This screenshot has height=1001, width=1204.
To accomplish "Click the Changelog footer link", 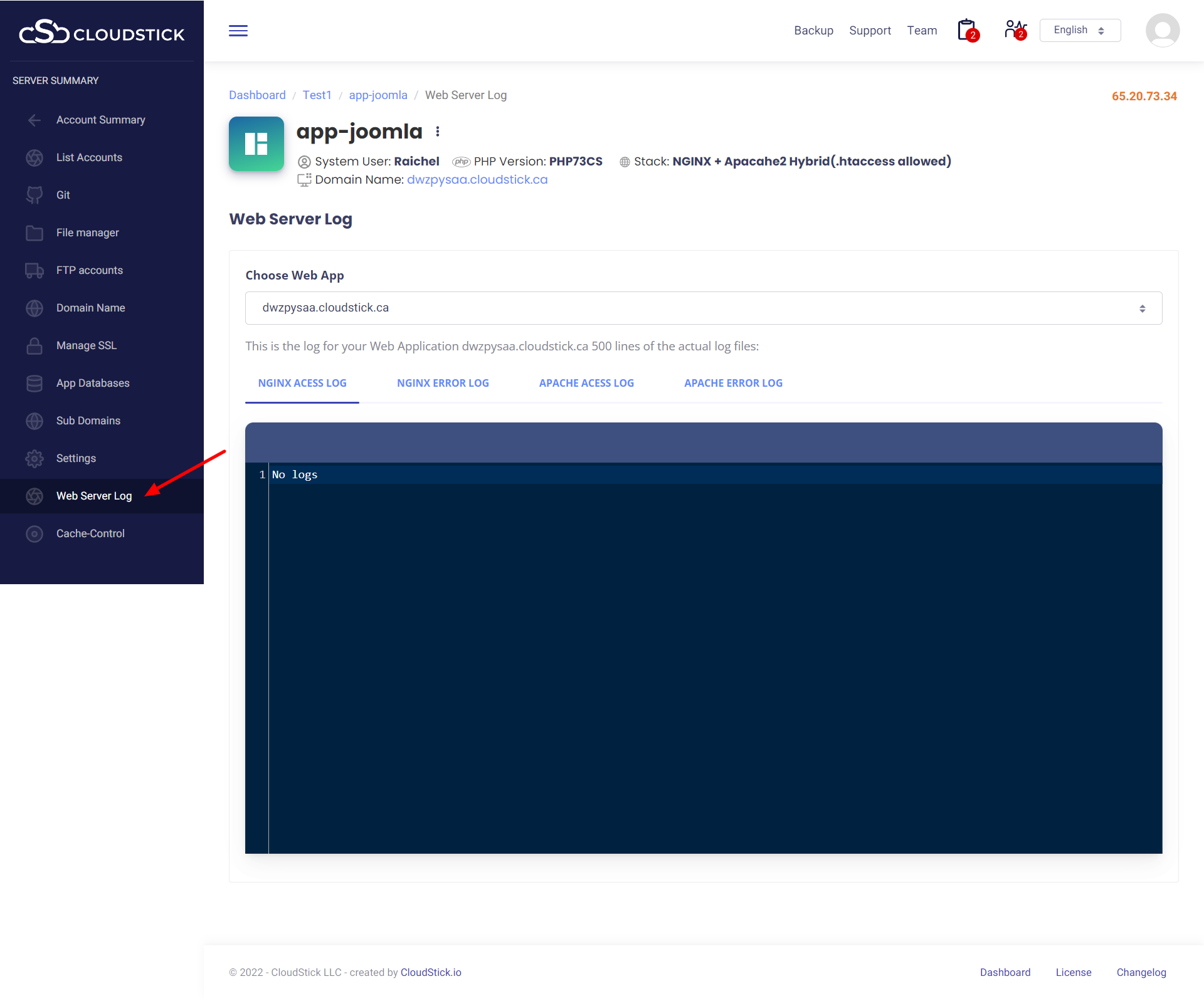I will pyautogui.click(x=1141, y=972).
